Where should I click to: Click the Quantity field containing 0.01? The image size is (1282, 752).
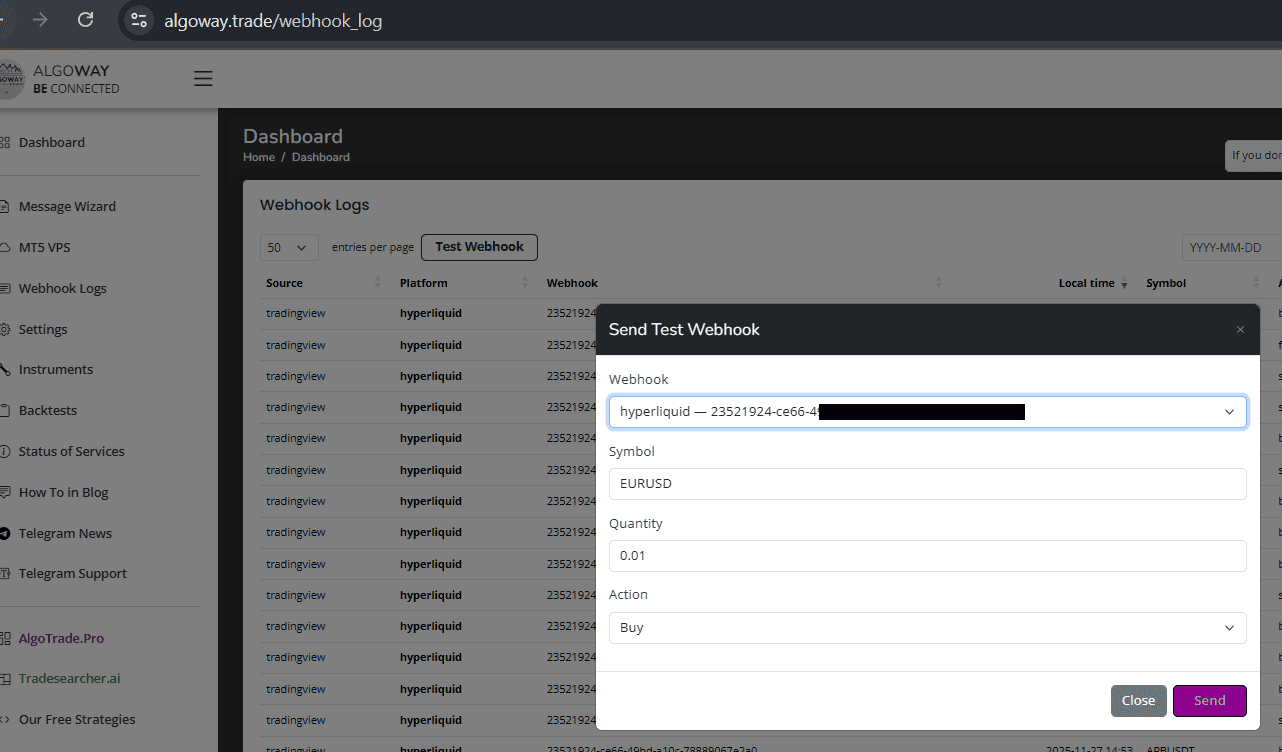(927, 556)
